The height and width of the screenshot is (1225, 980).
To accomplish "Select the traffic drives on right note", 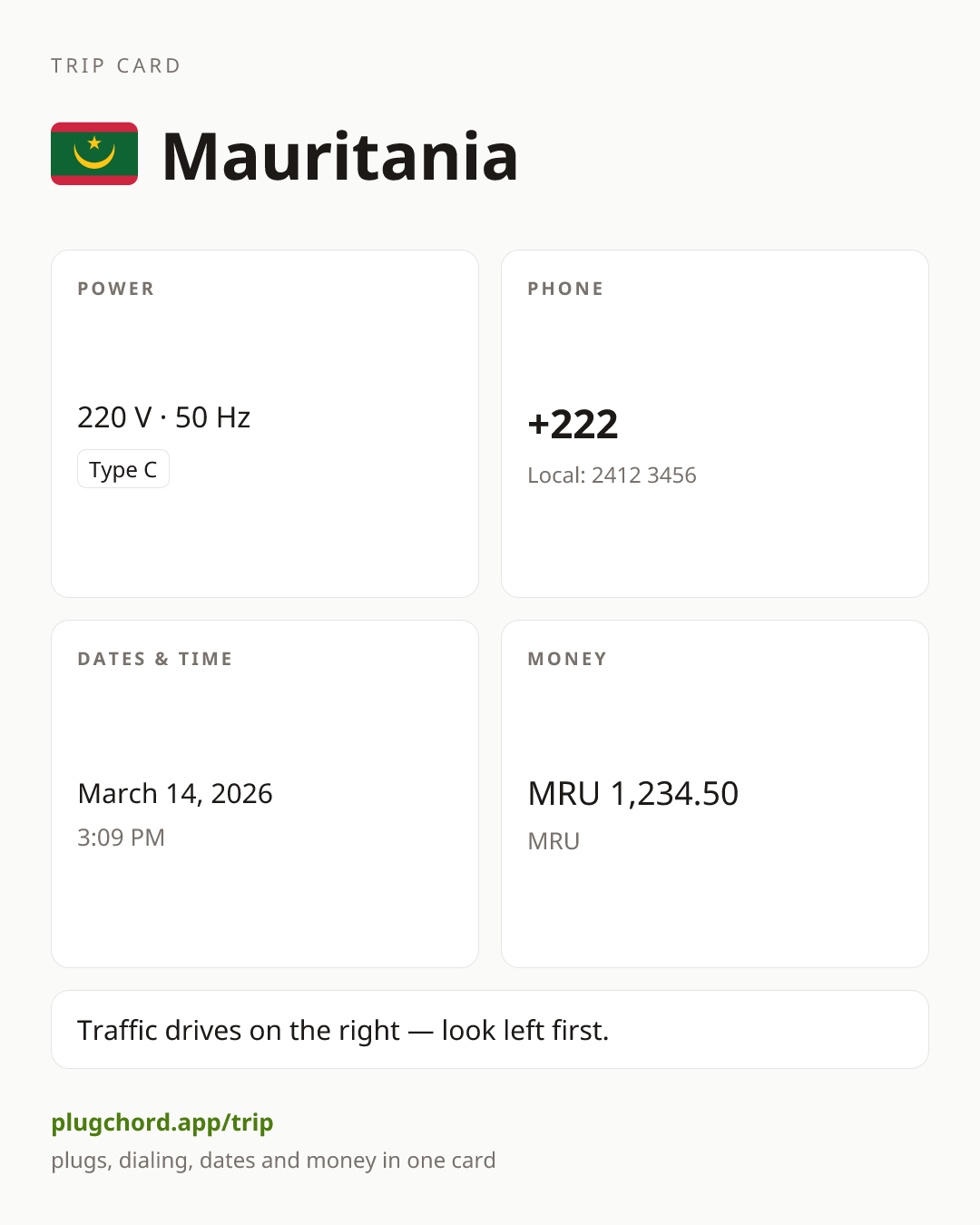I will [x=490, y=1030].
